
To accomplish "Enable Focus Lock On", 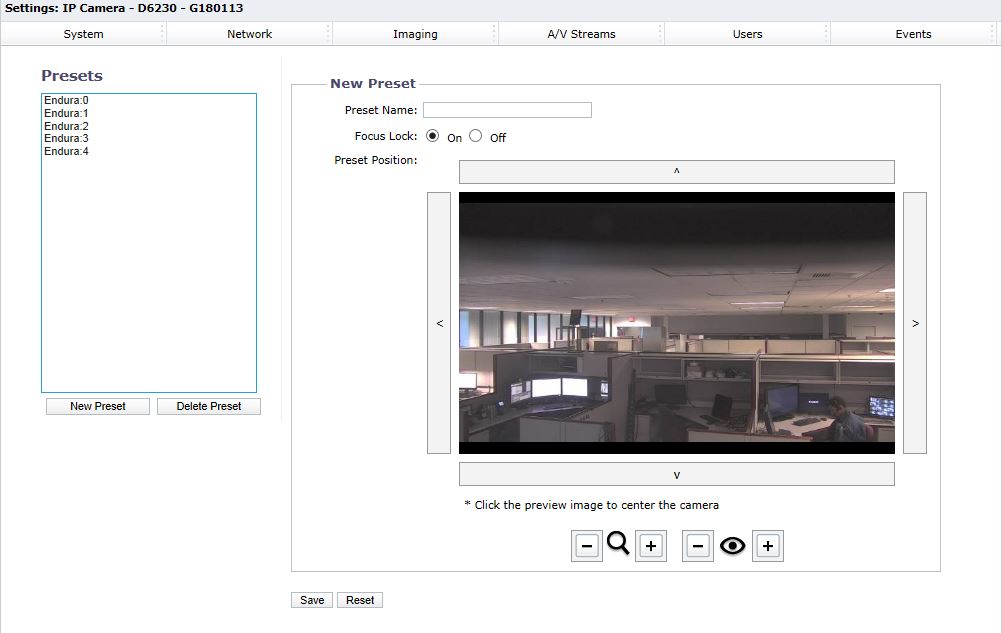I will [x=432, y=135].
